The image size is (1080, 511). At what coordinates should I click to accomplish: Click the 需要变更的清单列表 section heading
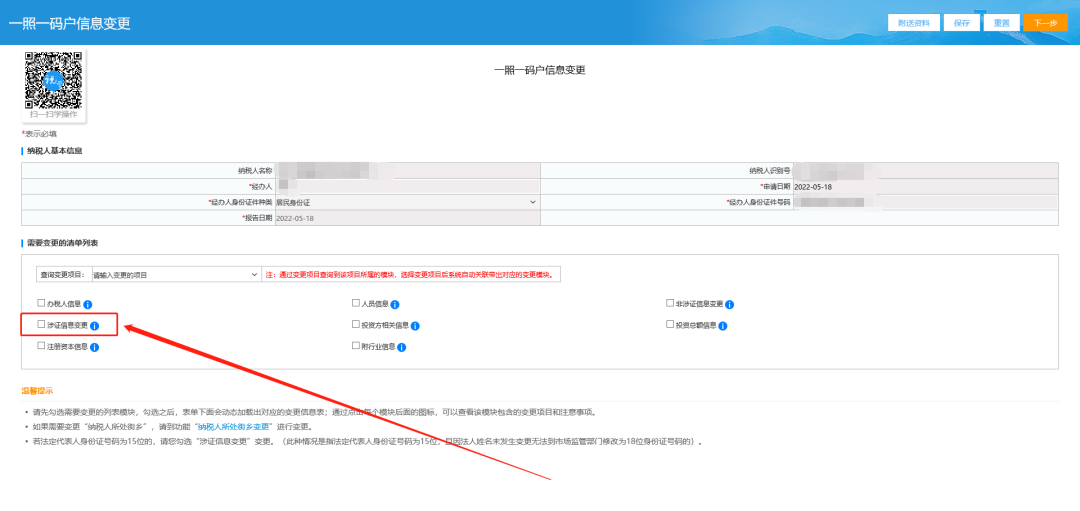[x=61, y=243]
